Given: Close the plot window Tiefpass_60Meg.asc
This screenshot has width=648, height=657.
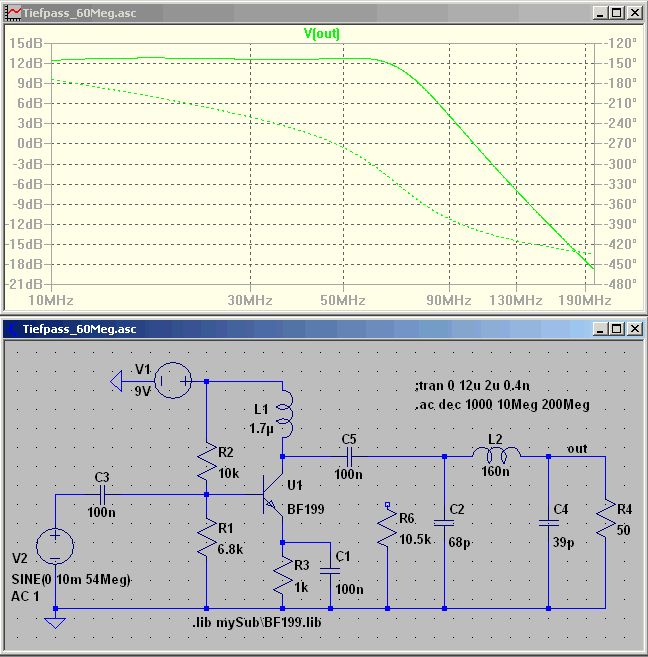Looking at the screenshot, I should click(x=635, y=13).
